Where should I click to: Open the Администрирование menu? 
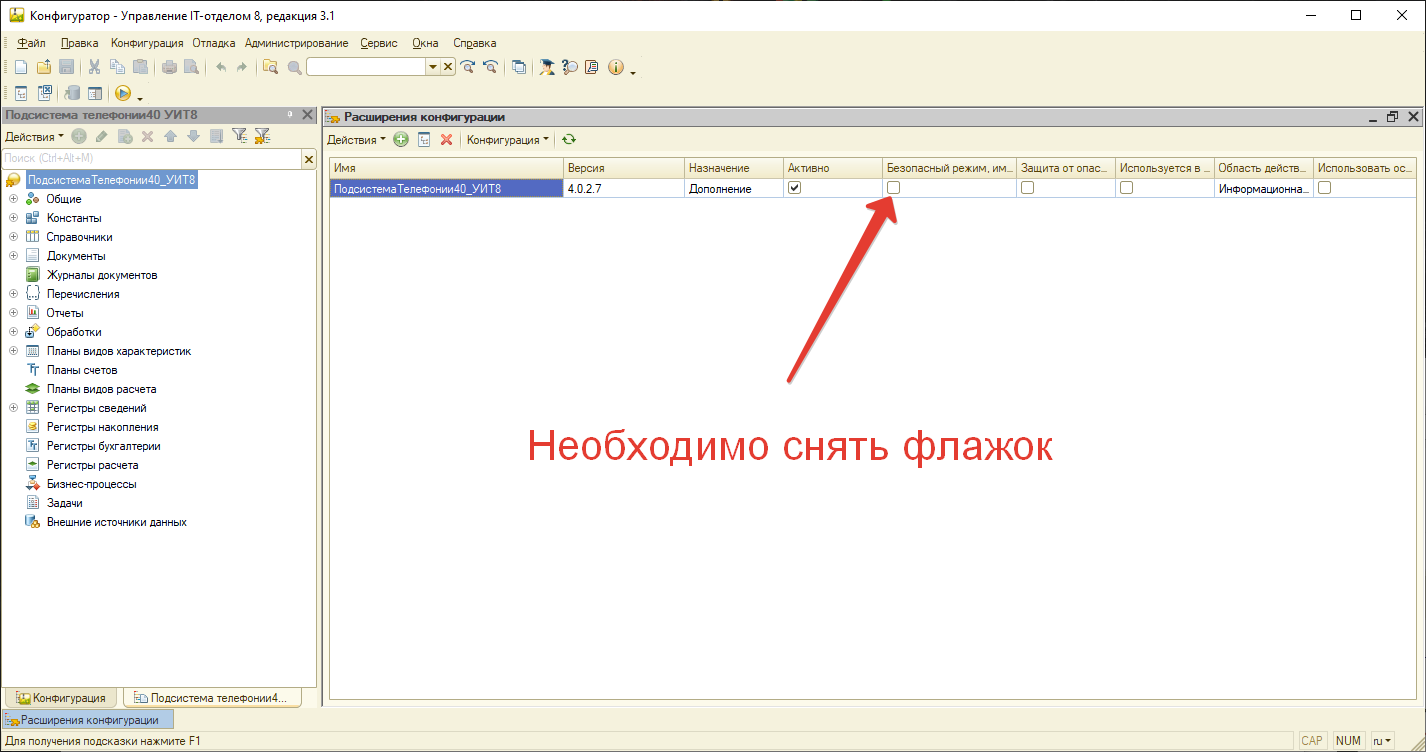pyautogui.click(x=299, y=43)
